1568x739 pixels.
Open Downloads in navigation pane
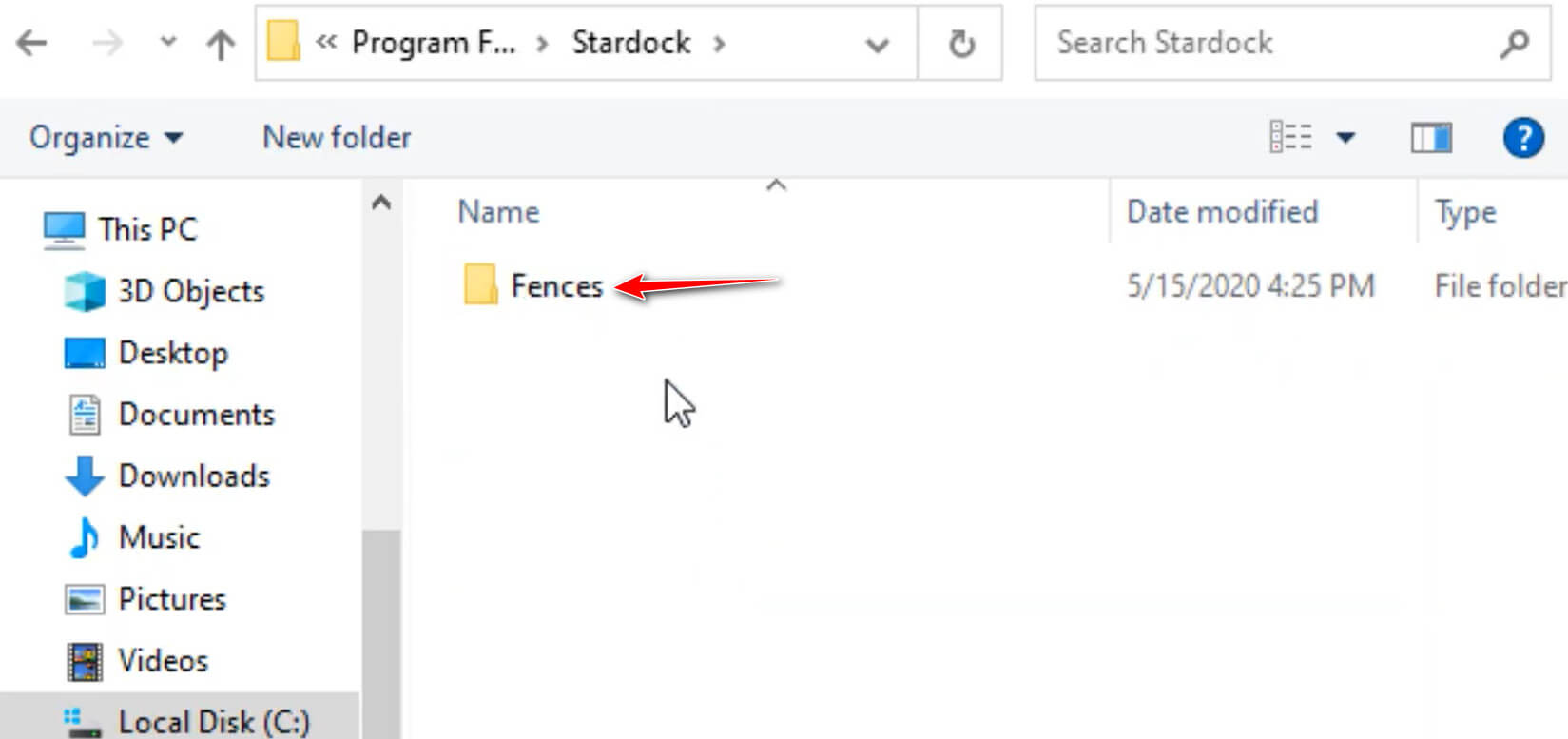click(x=193, y=476)
